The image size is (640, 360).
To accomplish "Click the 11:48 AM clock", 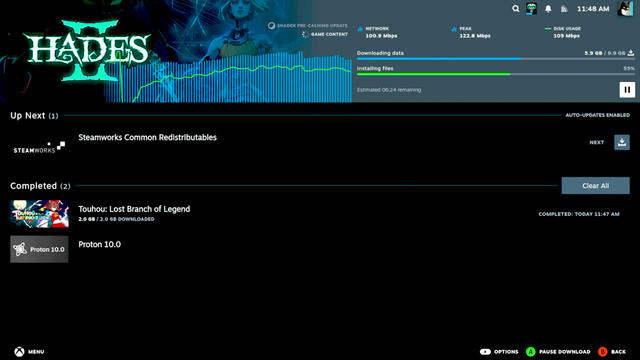I will 593,9.
